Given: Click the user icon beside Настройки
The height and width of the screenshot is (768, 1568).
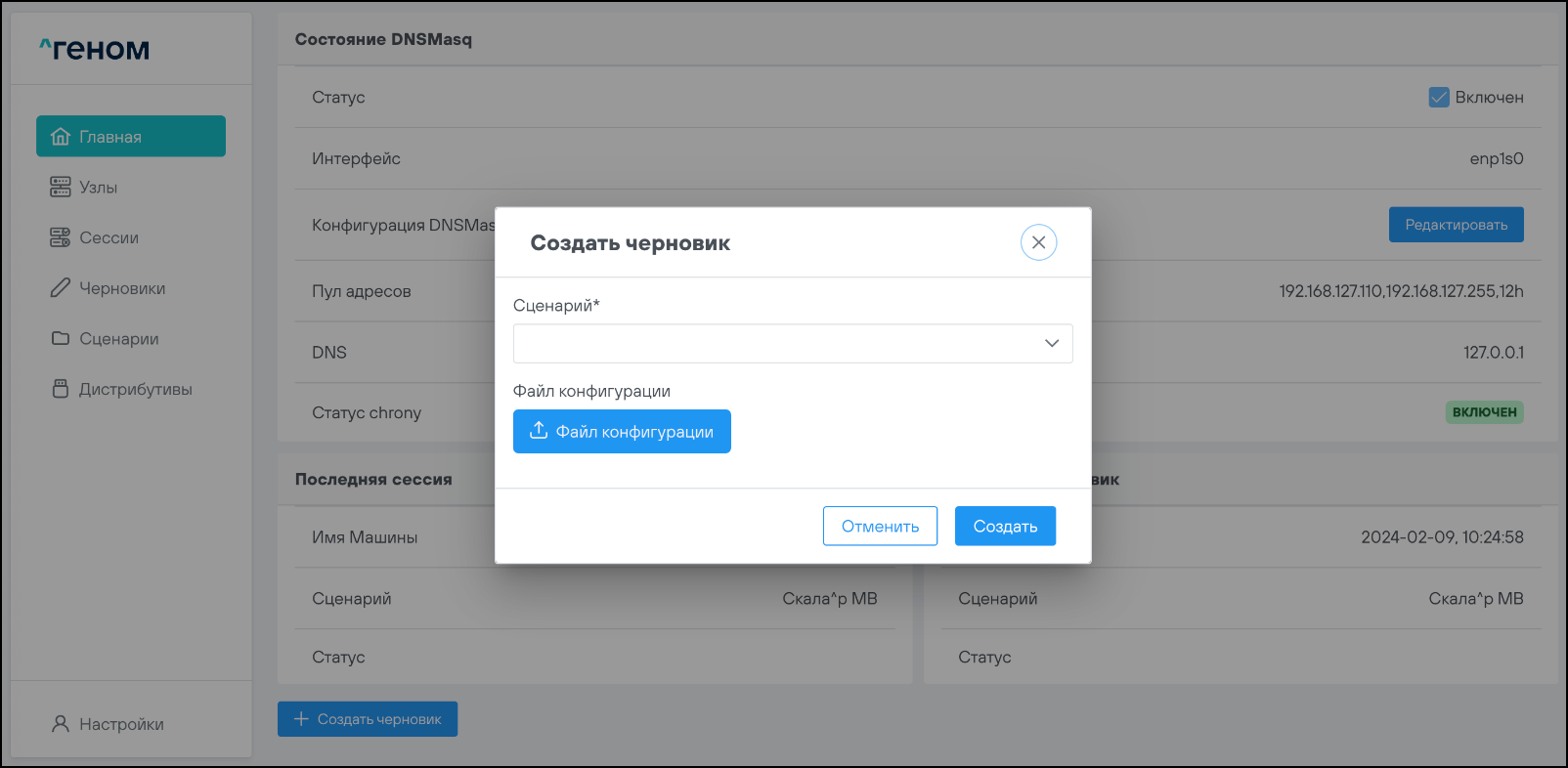Looking at the screenshot, I should [x=61, y=724].
